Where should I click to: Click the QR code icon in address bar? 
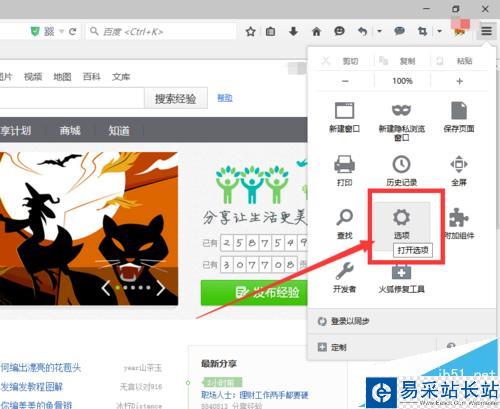tap(49, 32)
